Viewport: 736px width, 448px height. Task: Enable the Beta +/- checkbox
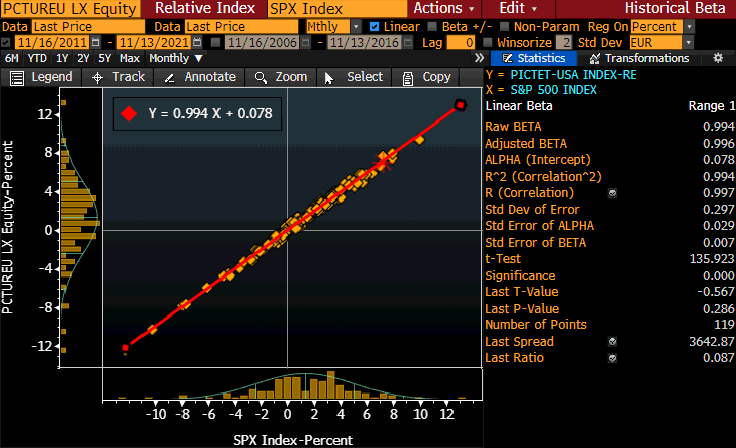pyautogui.click(x=432, y=27)
